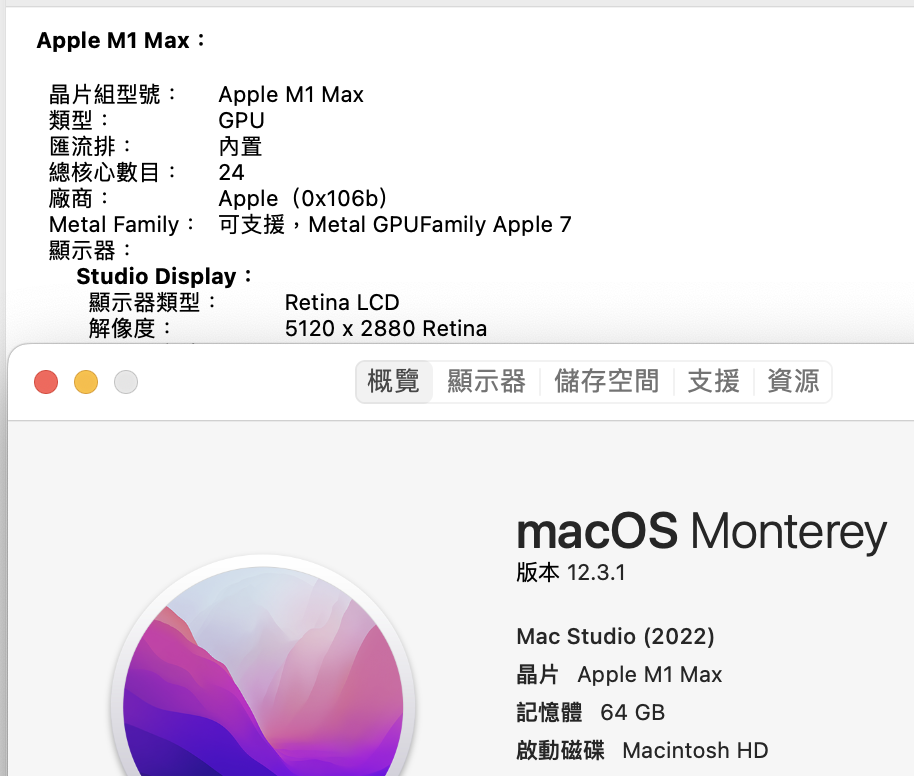Click the 記憶體 64 GB line

click(590, 712)
